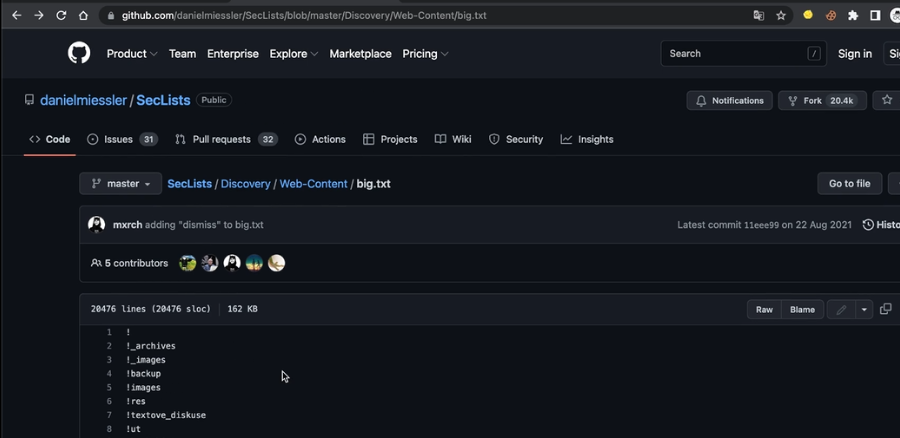This screenshot has height=438, width=900.
Task: Reload the page with refresh icon
Action: 61,15
